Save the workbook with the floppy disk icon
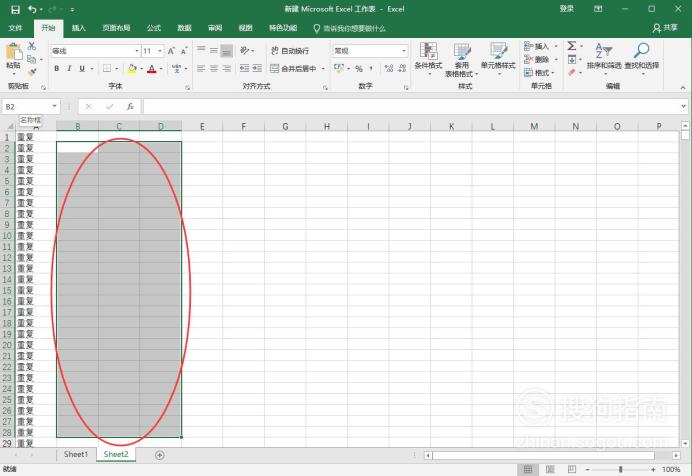 pos(15,9)
